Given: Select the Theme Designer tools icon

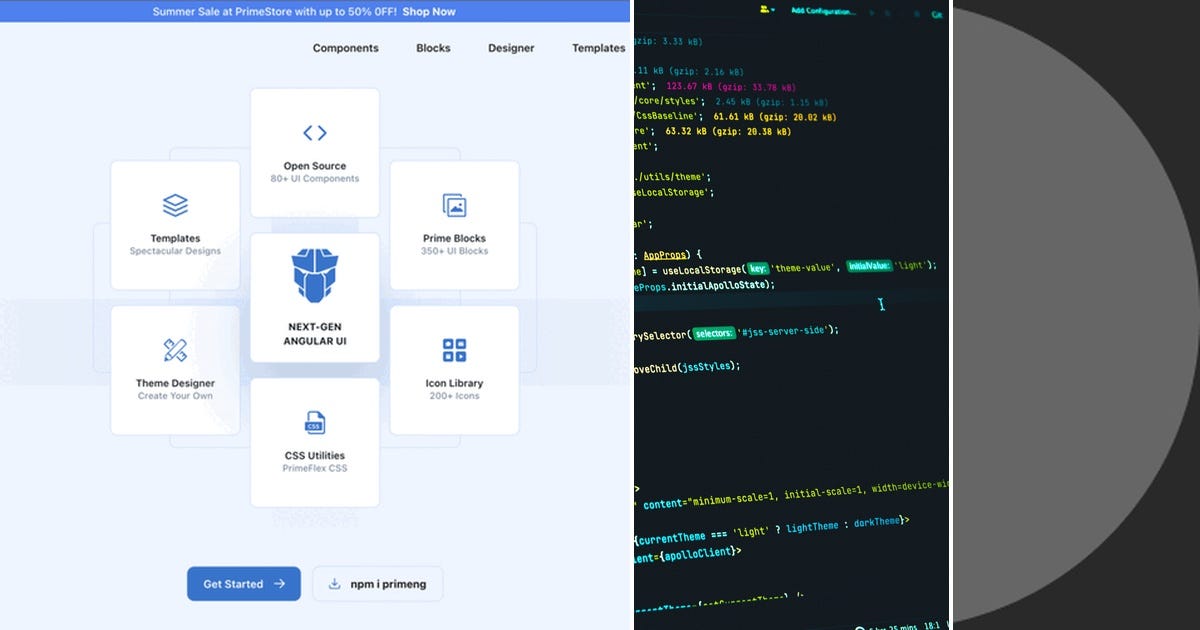Looking at the screenshot, I should coord(175,350).
